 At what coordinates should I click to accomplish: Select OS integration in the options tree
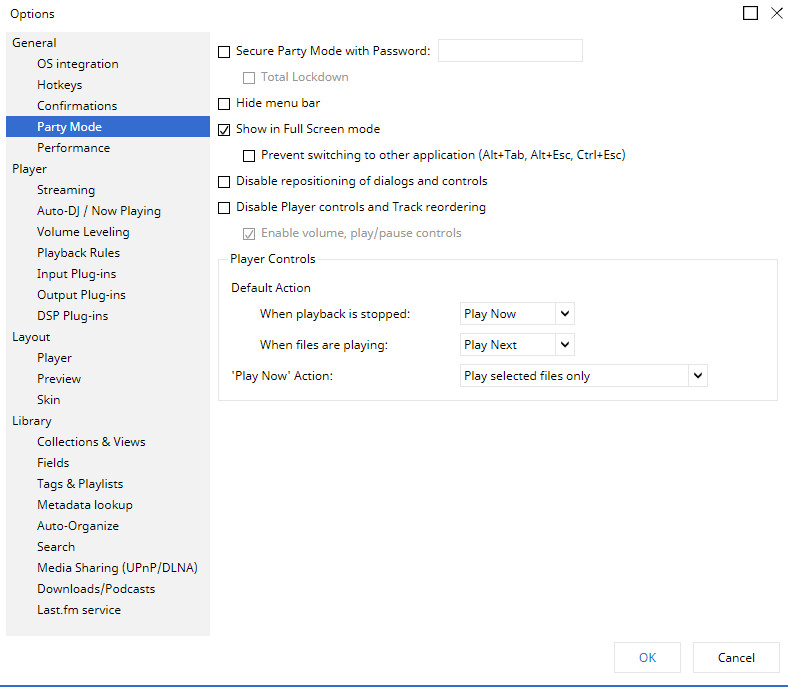pos(78,64)
